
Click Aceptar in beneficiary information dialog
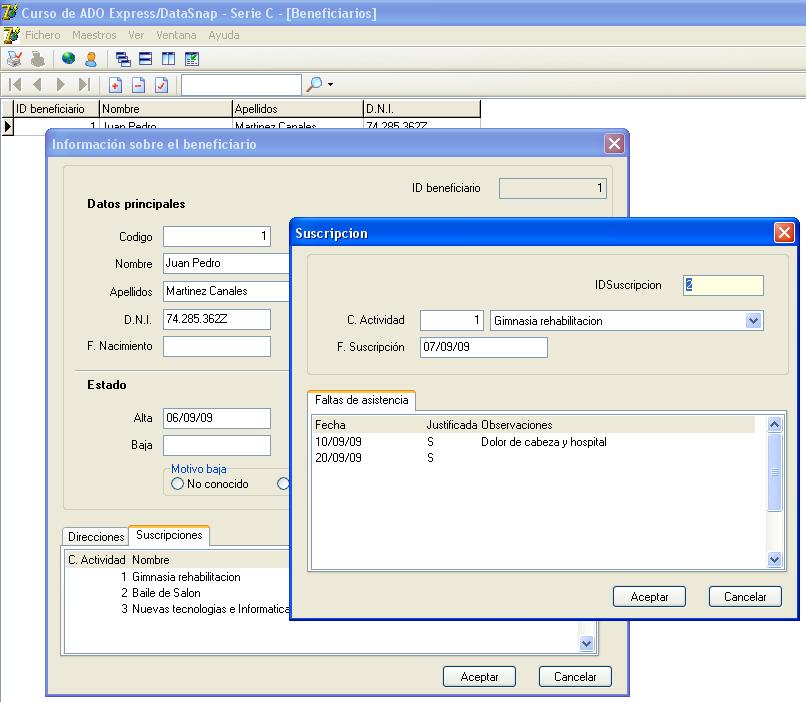tap(479, 677)
